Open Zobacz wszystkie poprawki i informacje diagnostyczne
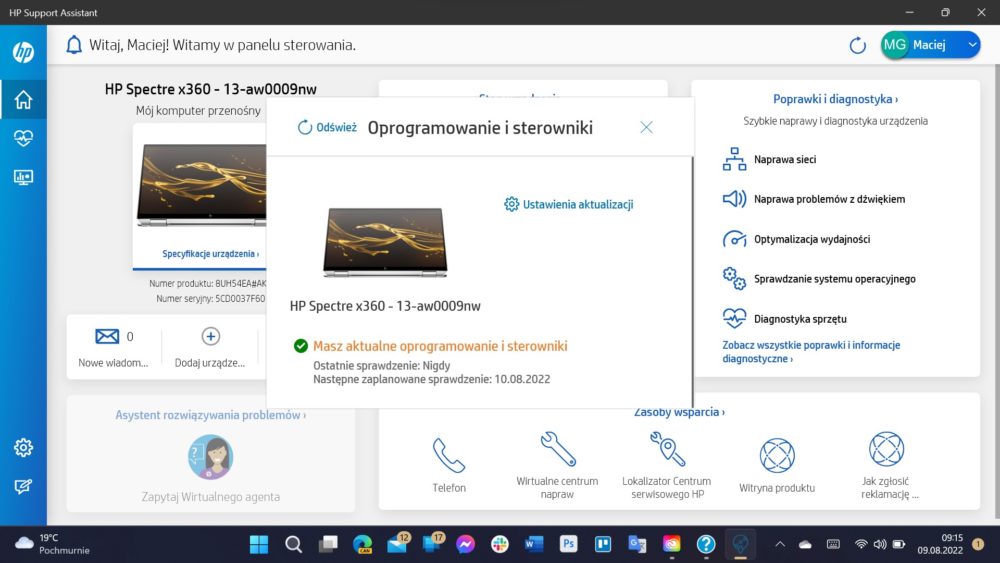 click(811, 352)
